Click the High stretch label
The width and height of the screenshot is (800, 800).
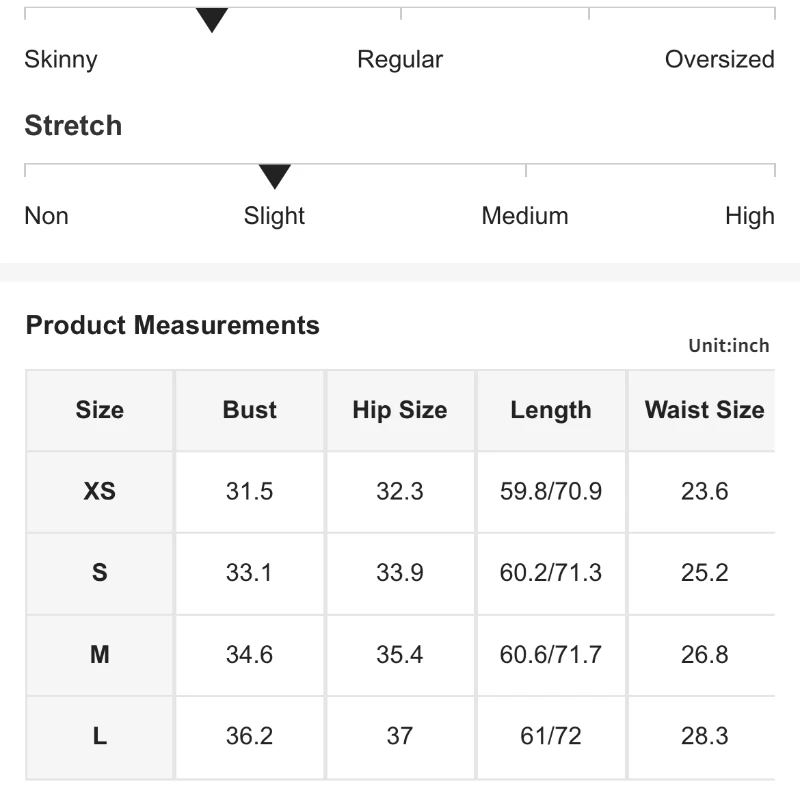pyautogui.click(x=749, y=216)
